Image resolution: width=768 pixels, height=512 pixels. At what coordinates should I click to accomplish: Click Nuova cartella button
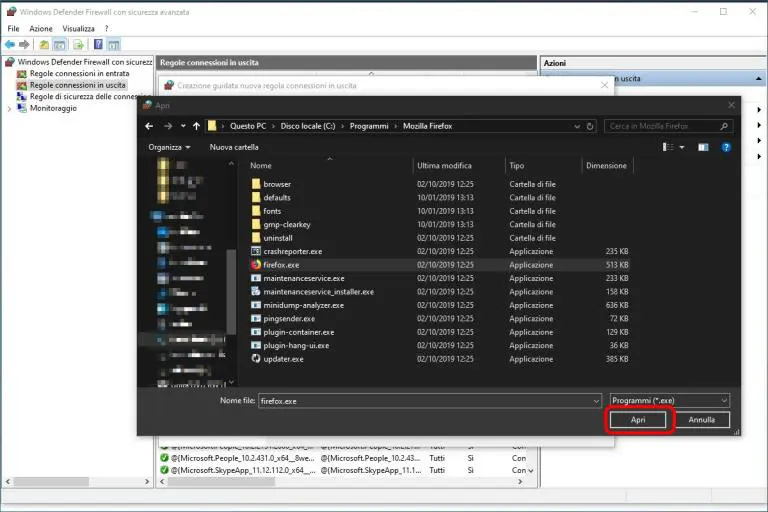pos(234,147)
